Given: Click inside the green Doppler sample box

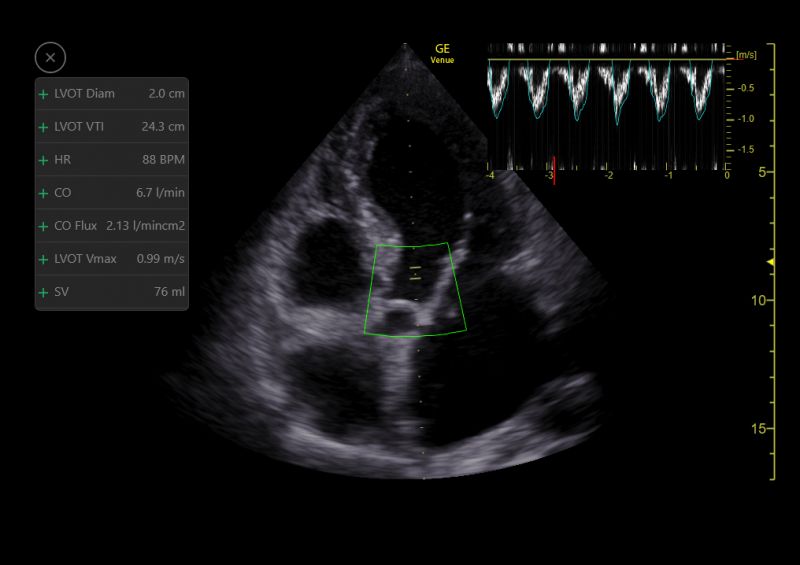Looking at the screenshot, I should (x=415, y=289).
